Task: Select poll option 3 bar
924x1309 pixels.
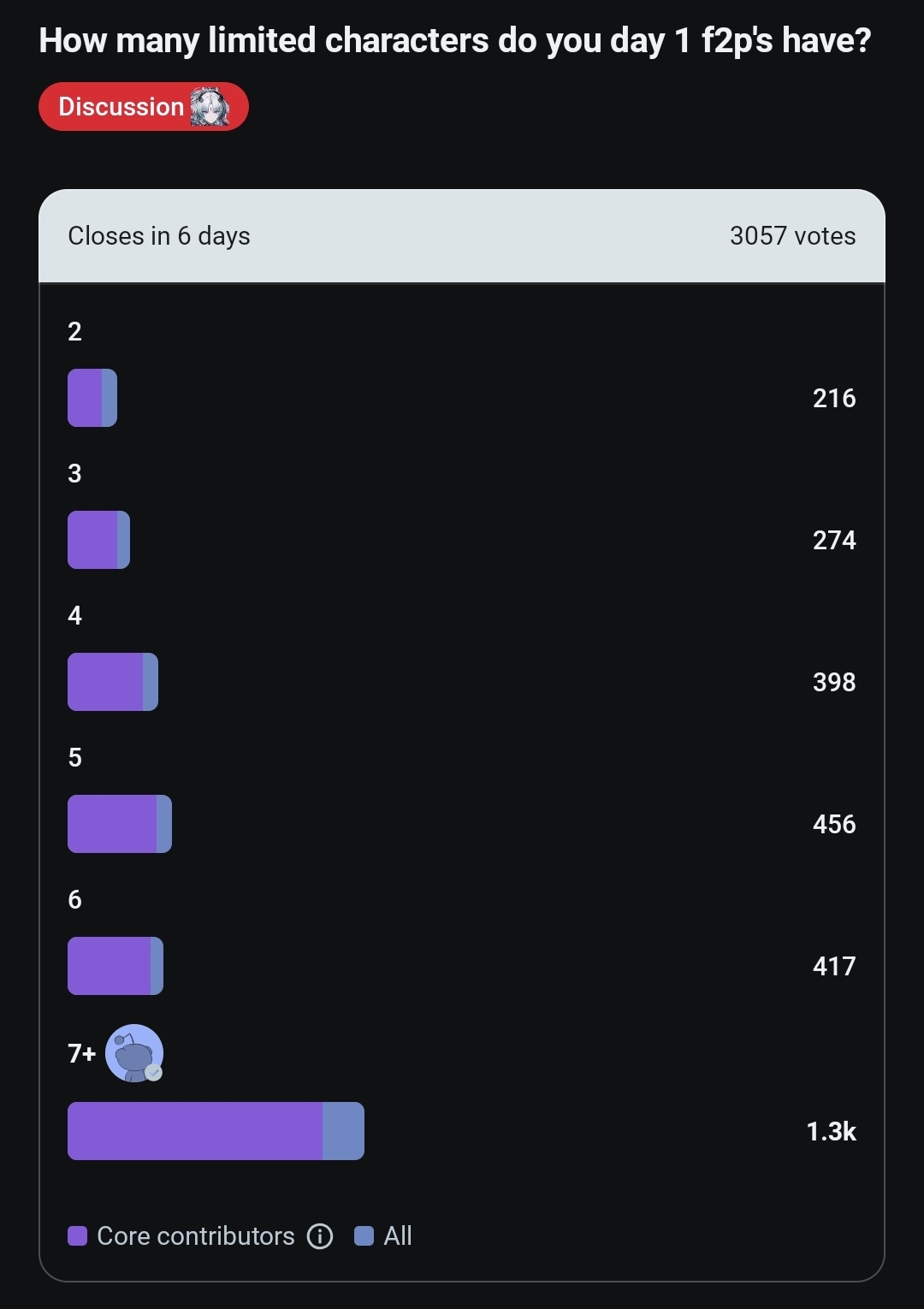Action: click(98, 540)
